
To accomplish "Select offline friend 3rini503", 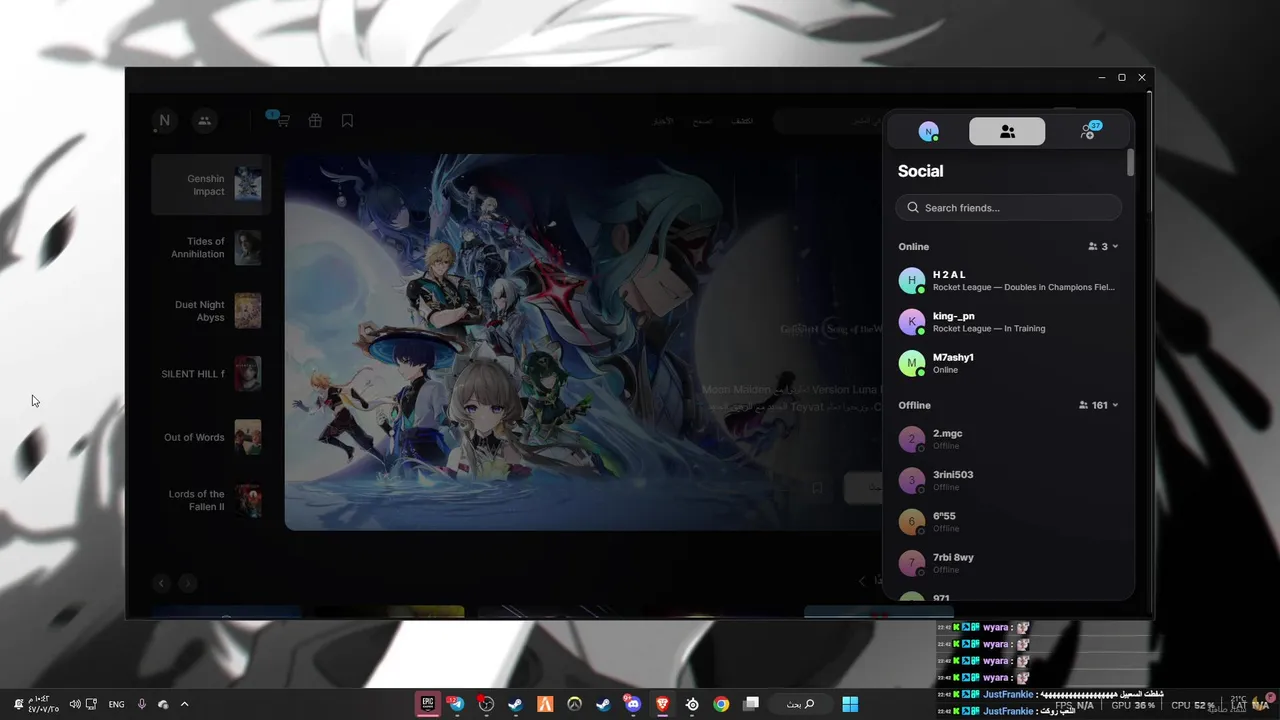I will click(1009, 481).
